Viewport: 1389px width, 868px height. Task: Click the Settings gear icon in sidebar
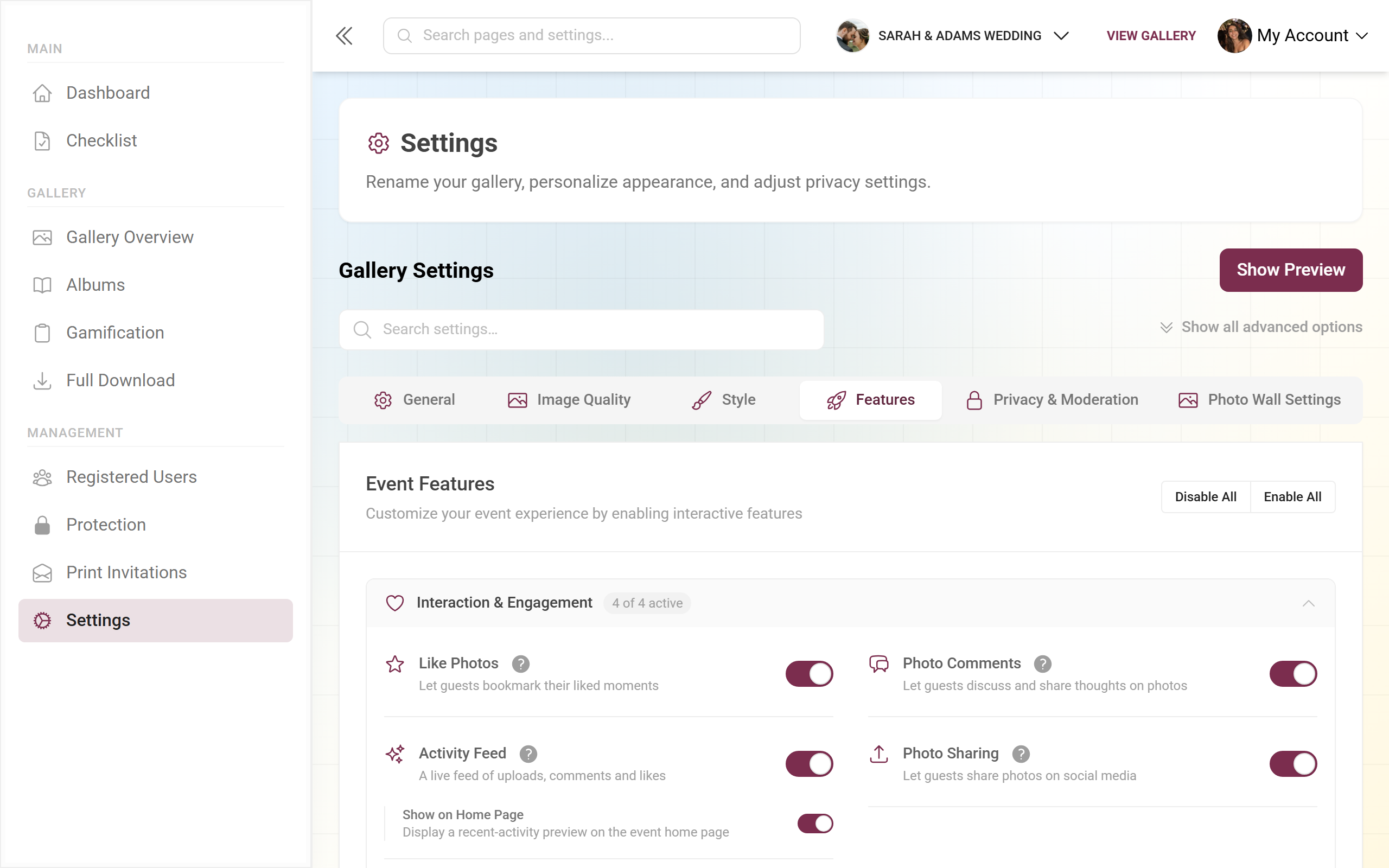[42, 620]
